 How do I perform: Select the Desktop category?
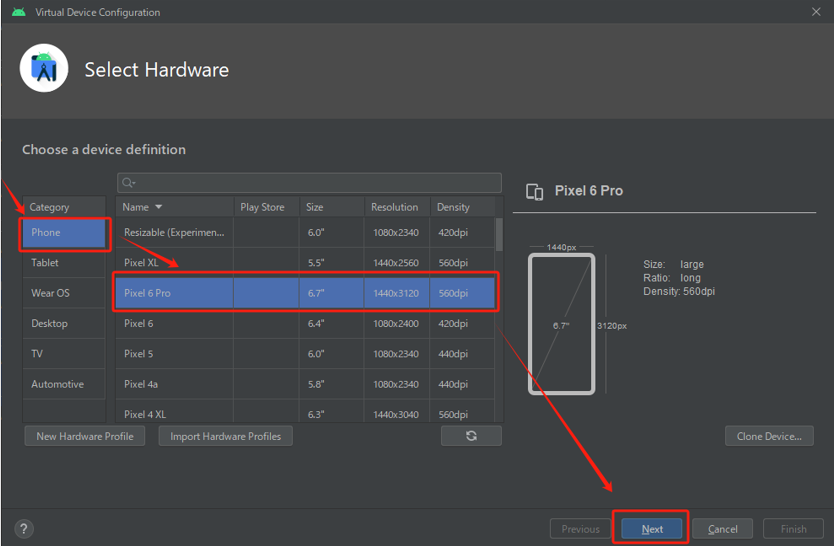coord(64,323)
